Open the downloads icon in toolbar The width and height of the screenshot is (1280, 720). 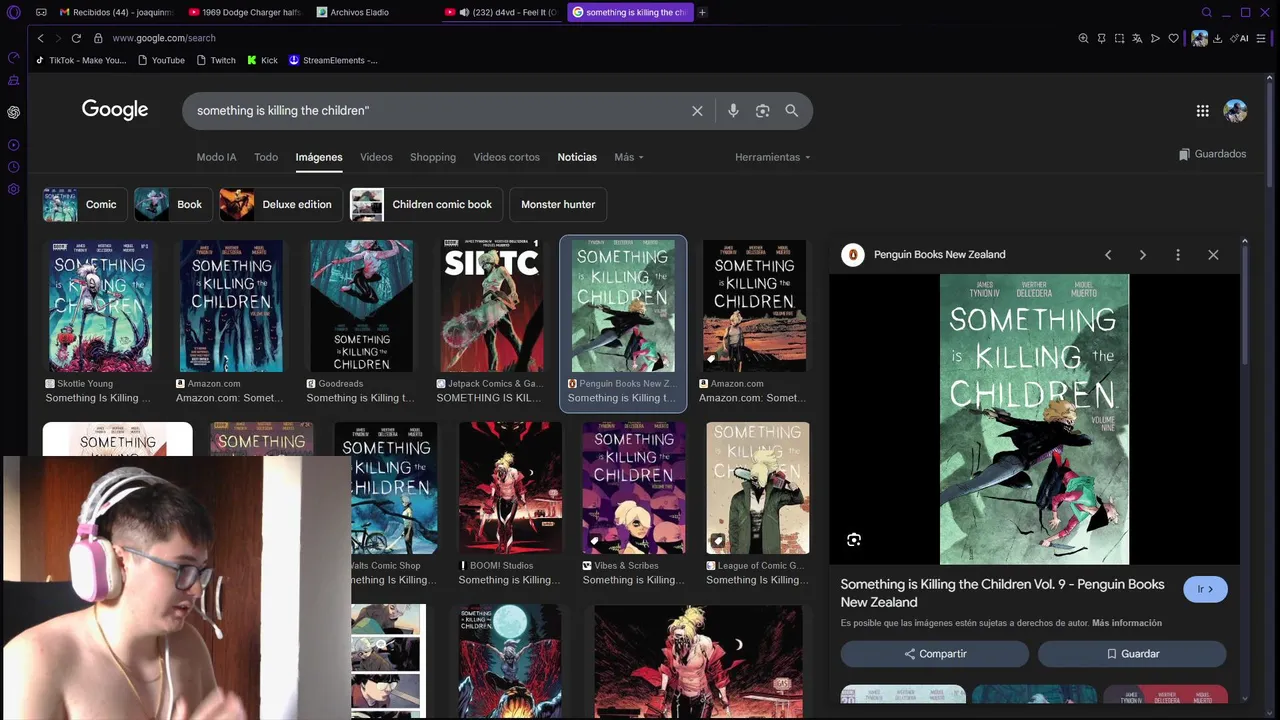[1218, 38]
